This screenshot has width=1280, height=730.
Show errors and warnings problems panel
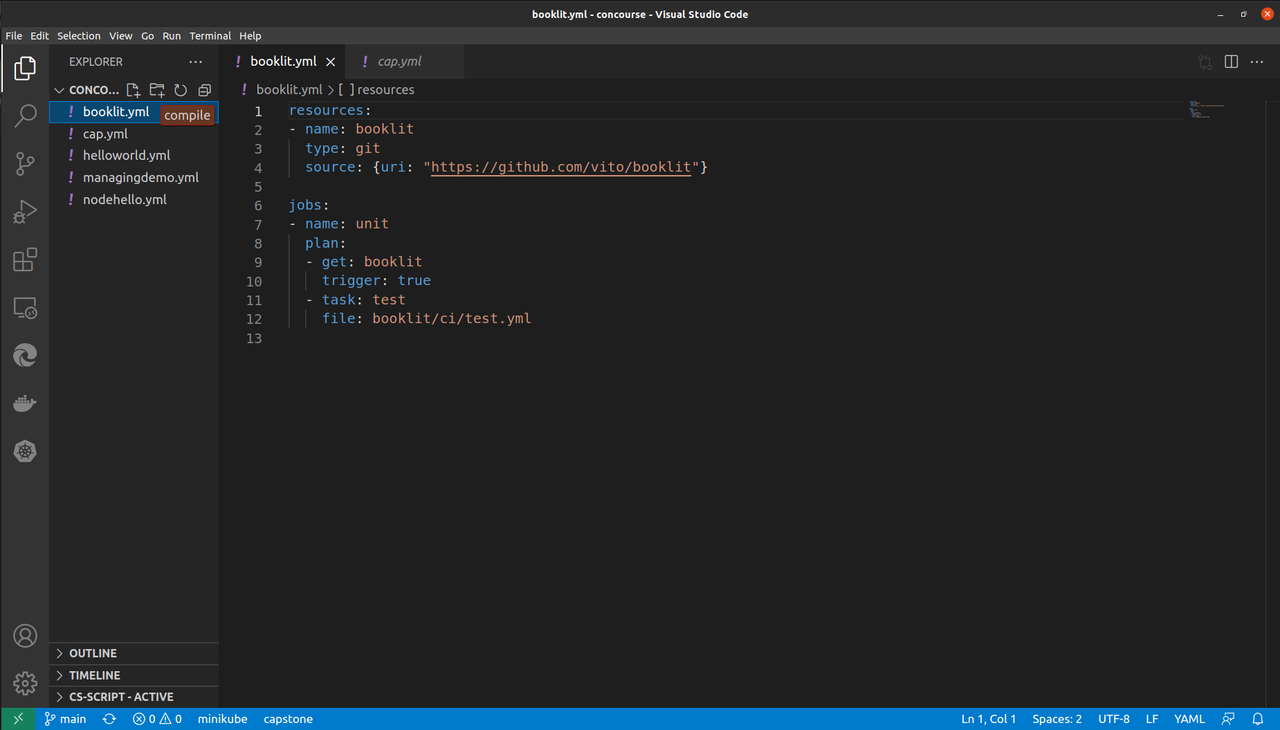click(x=157, y=719)
